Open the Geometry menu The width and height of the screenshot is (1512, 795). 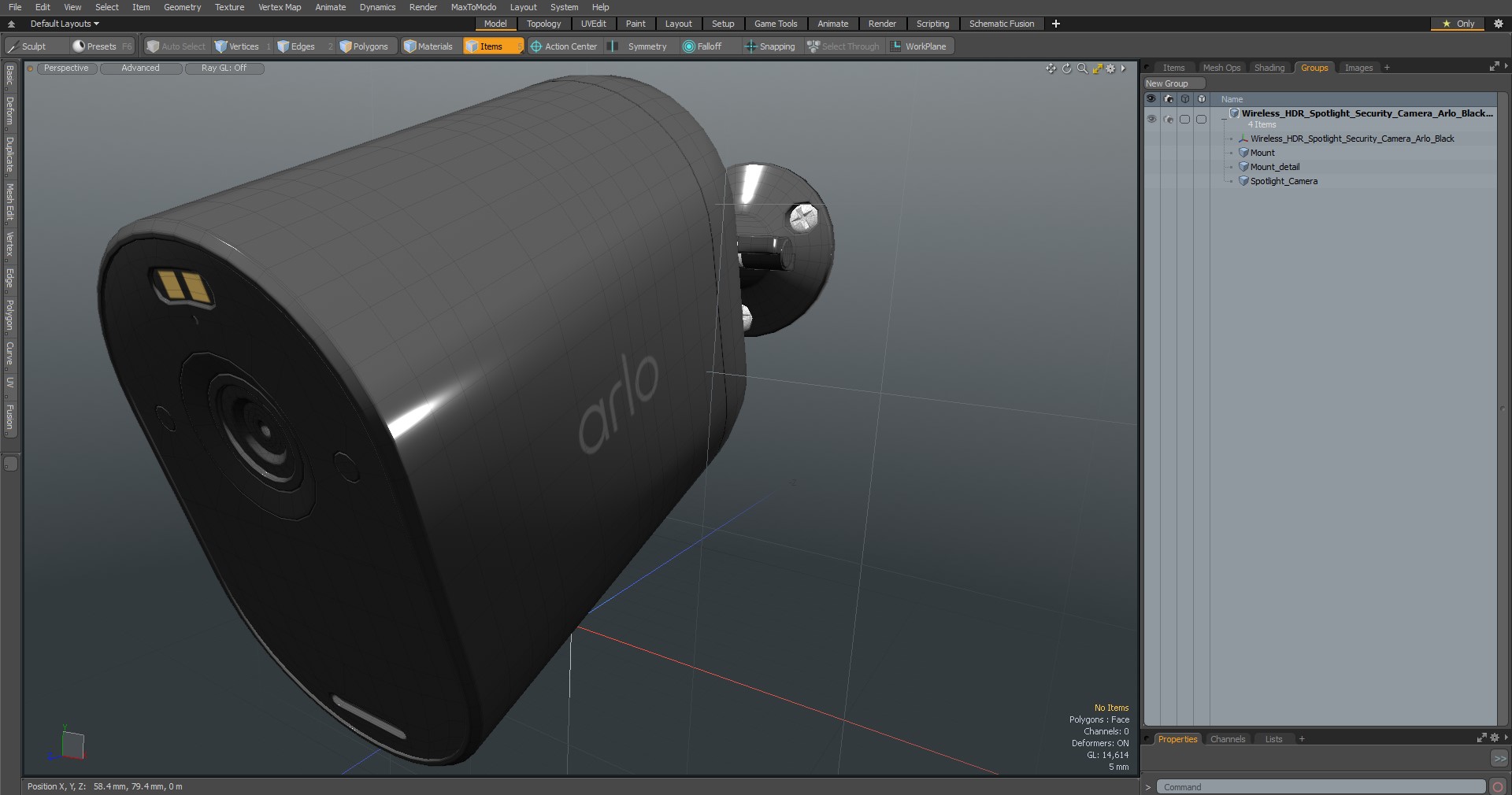coord(182,7)
